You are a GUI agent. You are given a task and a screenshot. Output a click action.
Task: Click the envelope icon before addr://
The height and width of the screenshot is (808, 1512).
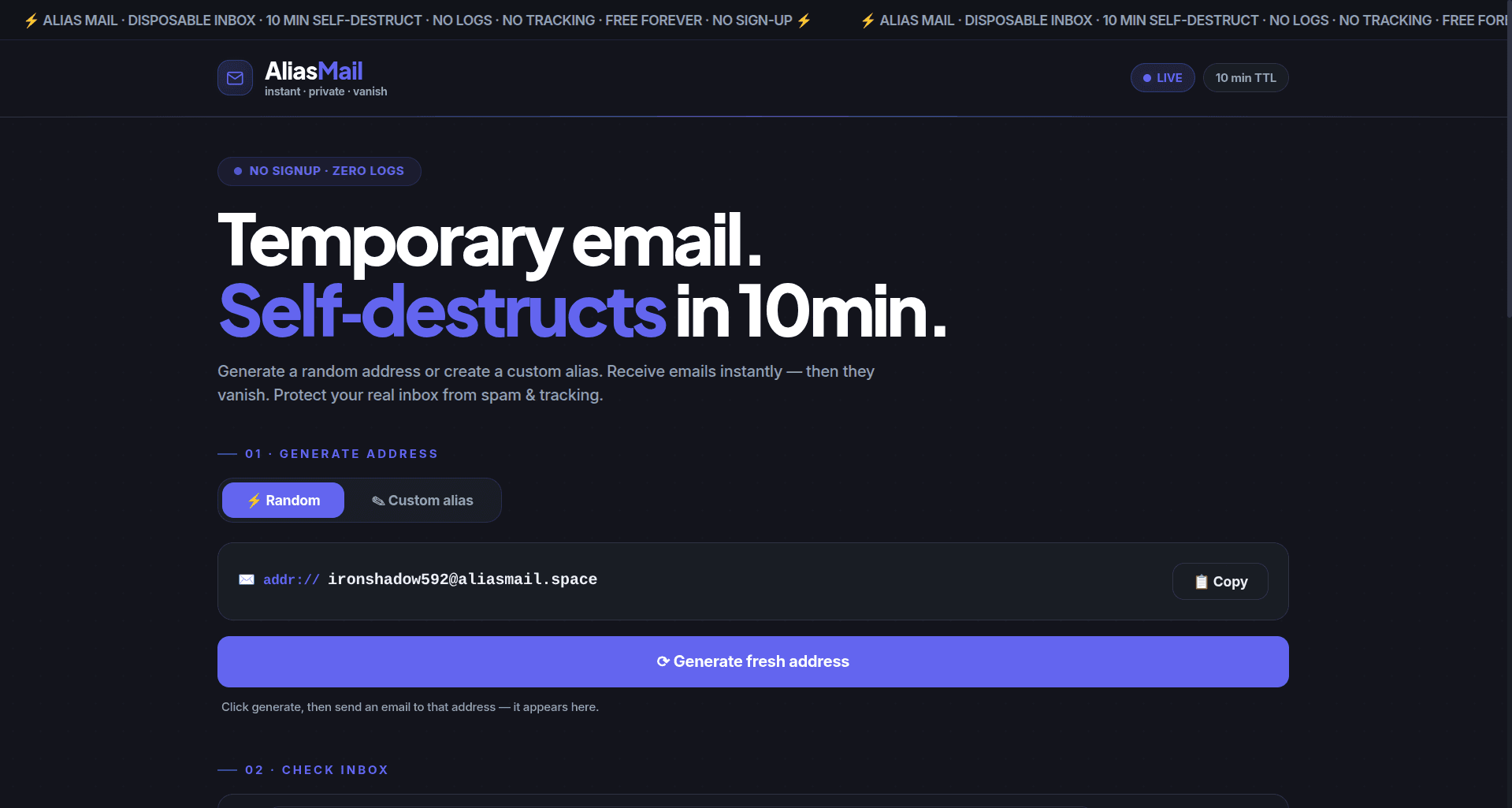(247, 579)
